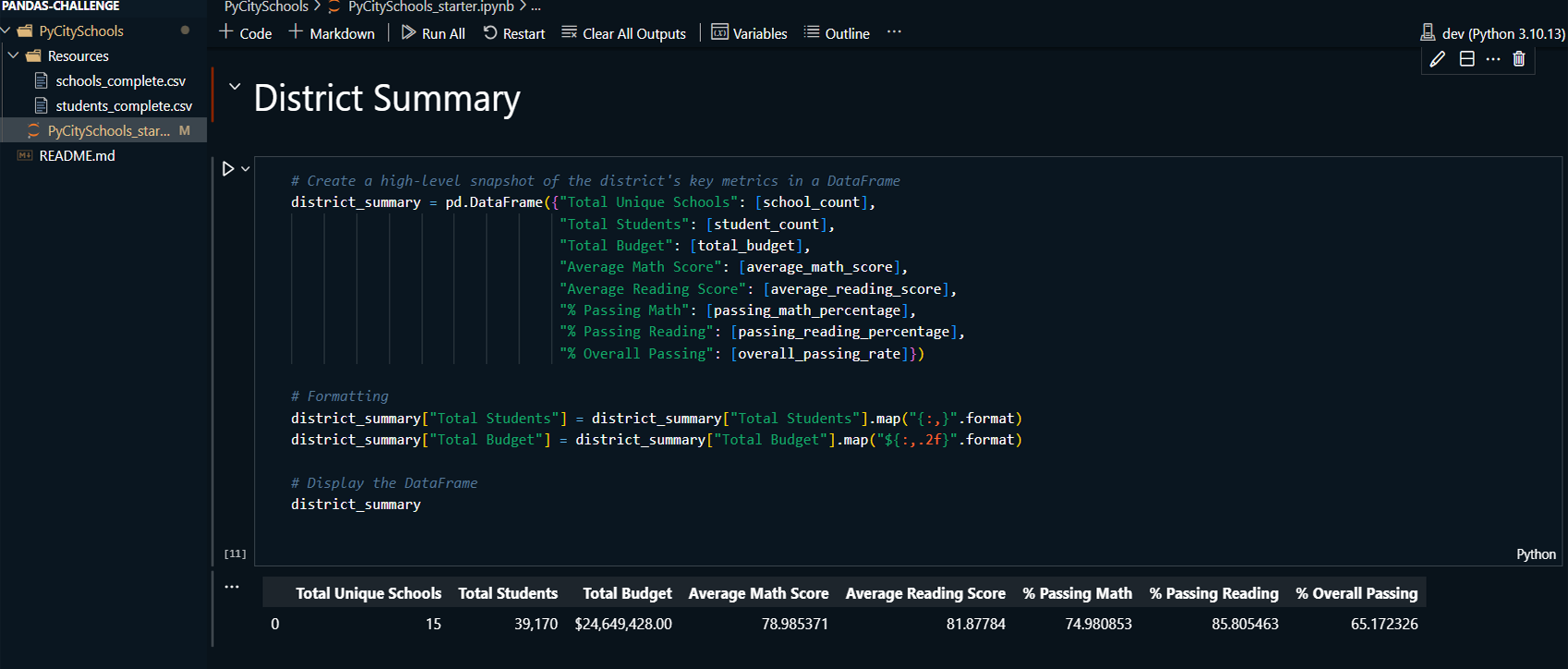This screenshot has width=1568, height=669.
Task: Clear All Outputs in the notebook
Action: coord(623,33)
